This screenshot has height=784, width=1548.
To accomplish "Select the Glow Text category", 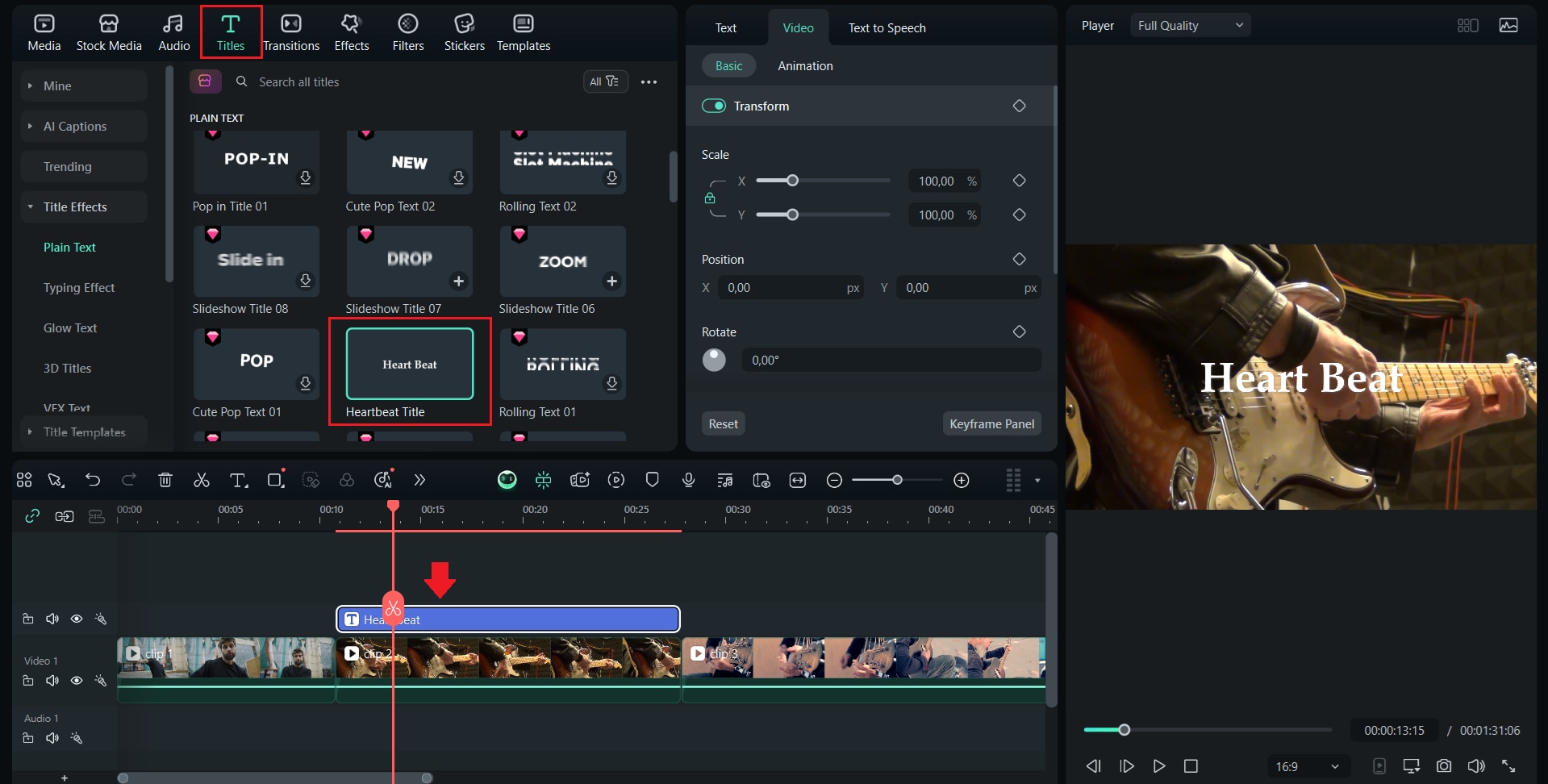I will [70, 327].
